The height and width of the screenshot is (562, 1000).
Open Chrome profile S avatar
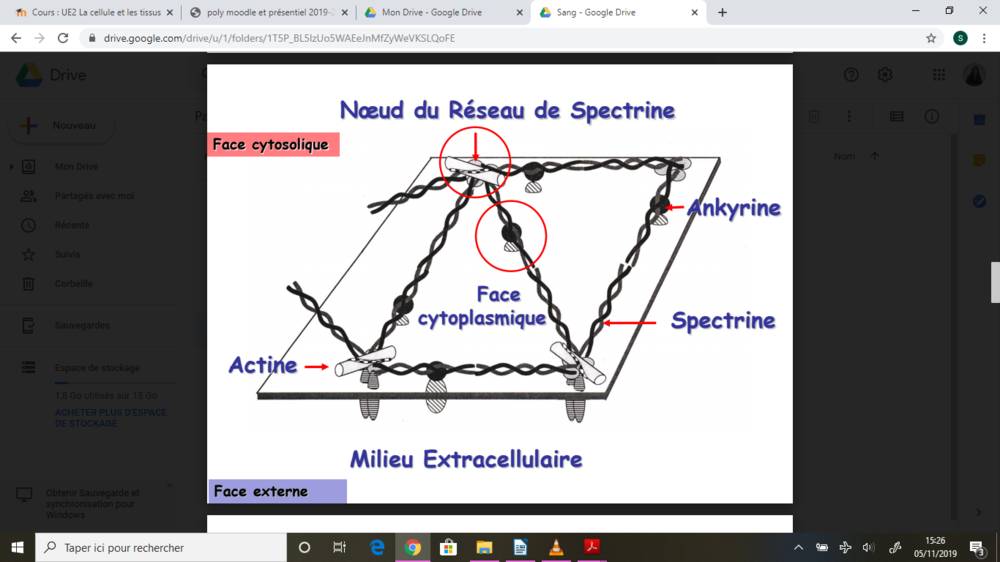[x=960, y=38]
